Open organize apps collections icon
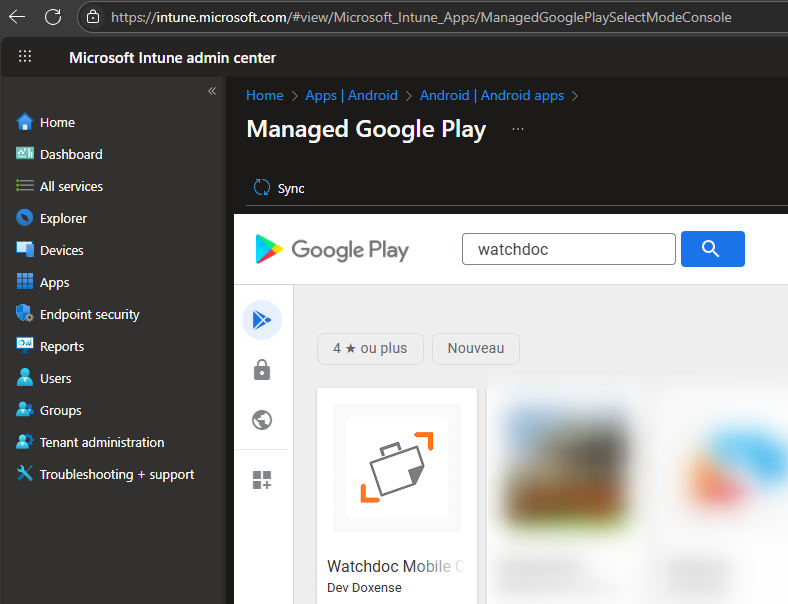The height and width of the screenshot is (604, 788). coord(262,480)
